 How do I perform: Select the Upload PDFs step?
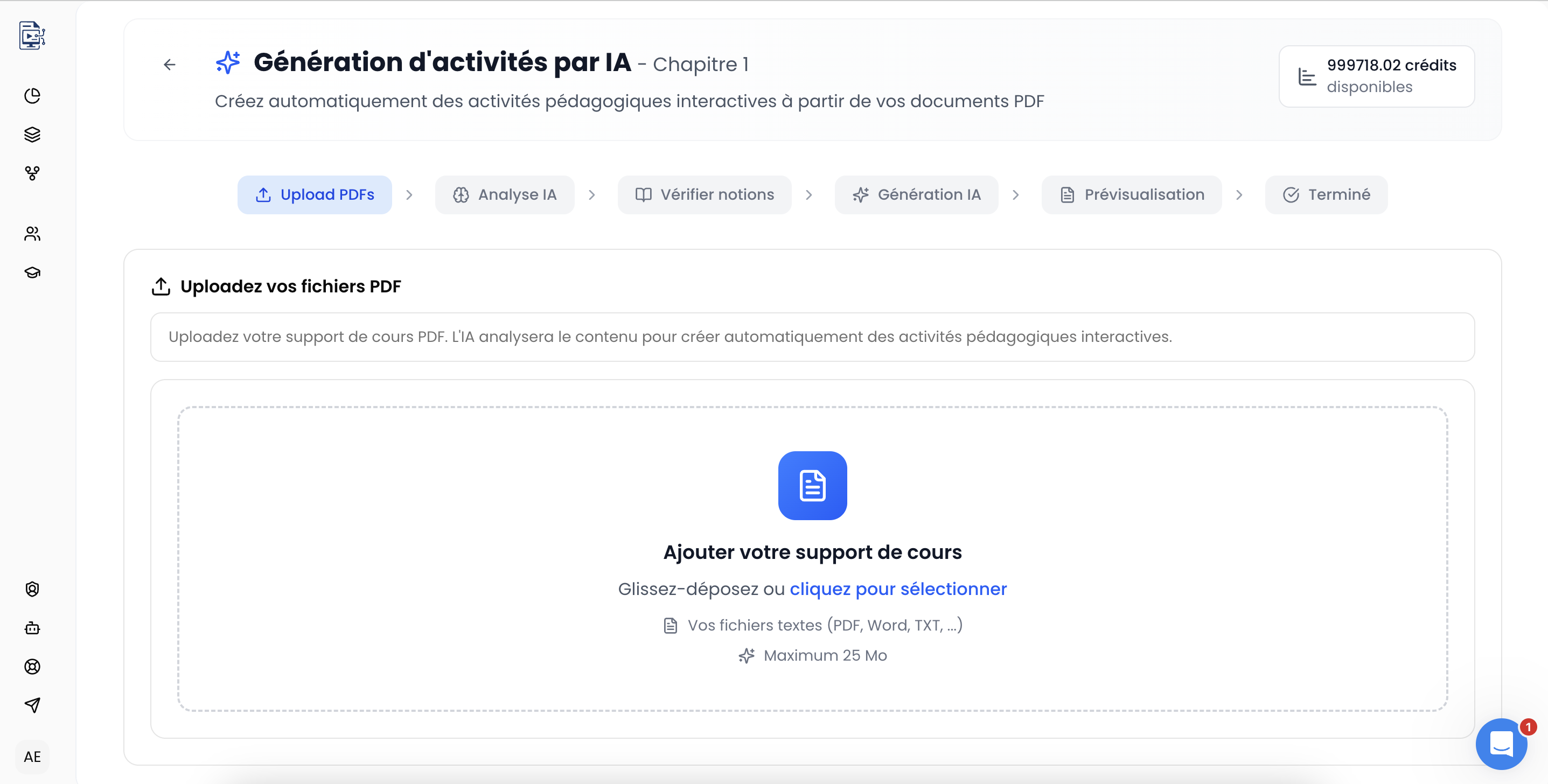coord(315,194)
